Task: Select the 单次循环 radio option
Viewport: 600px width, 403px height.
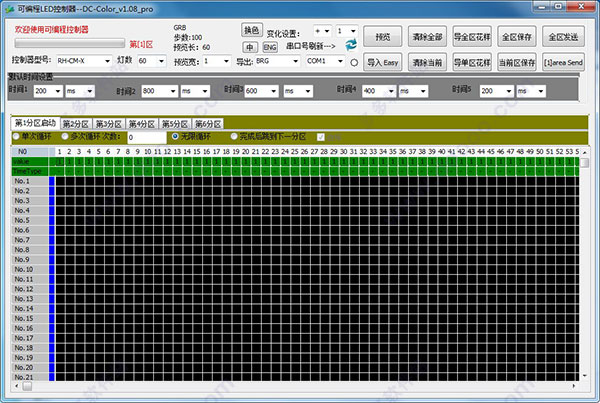Action: tap(16, 136)
